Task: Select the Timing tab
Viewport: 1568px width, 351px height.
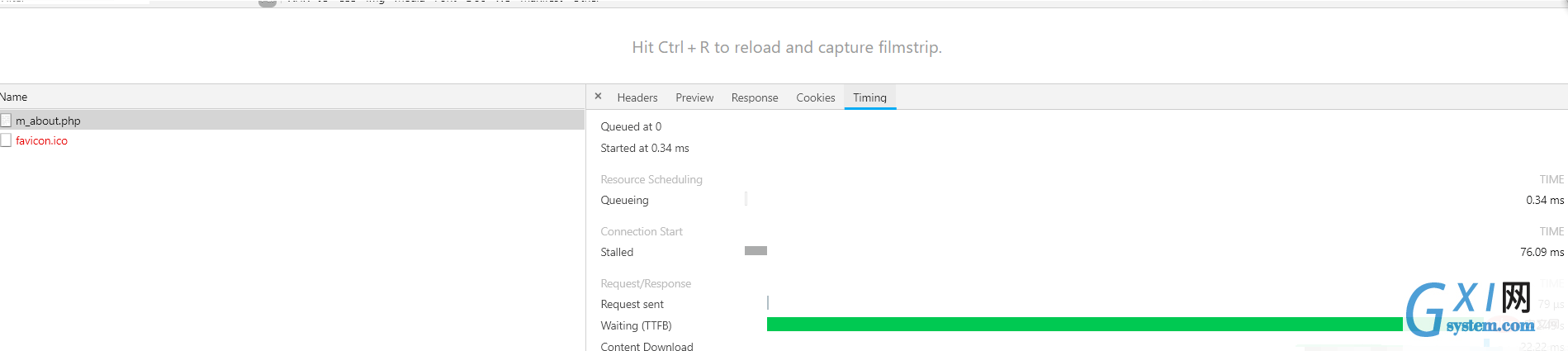Action: pos(869,97)
